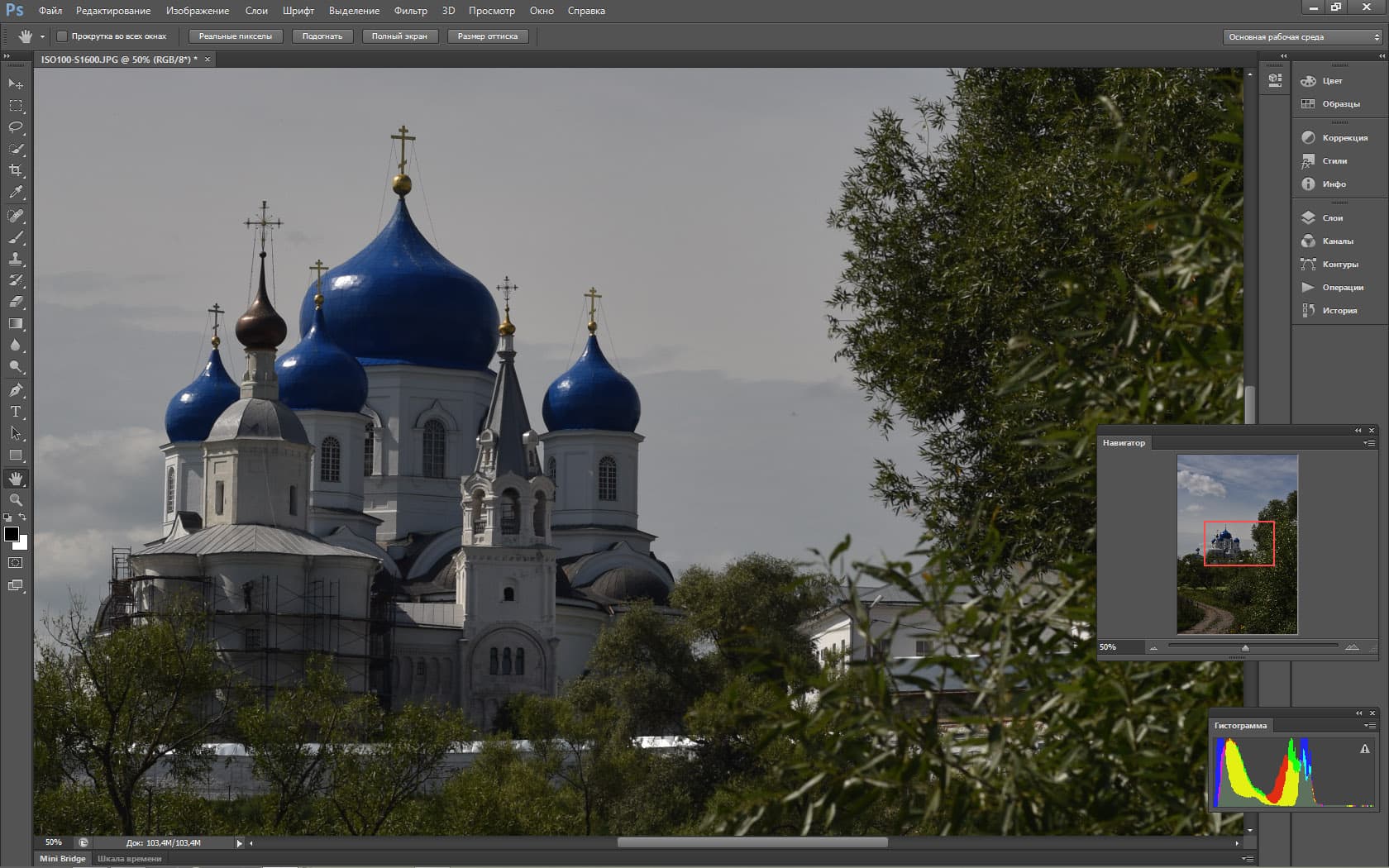
Task: Toggle Quick Mask mode
Action: 16,563
